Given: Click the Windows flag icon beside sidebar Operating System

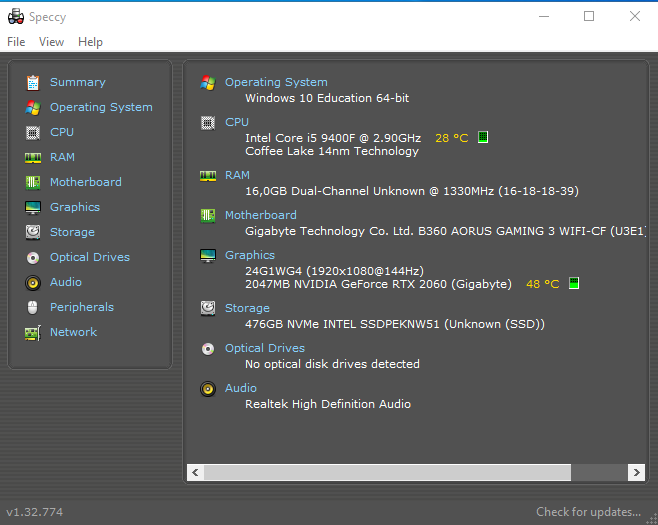Looking at the screenshot, I should pyautogui.click(x=33, y=108).
